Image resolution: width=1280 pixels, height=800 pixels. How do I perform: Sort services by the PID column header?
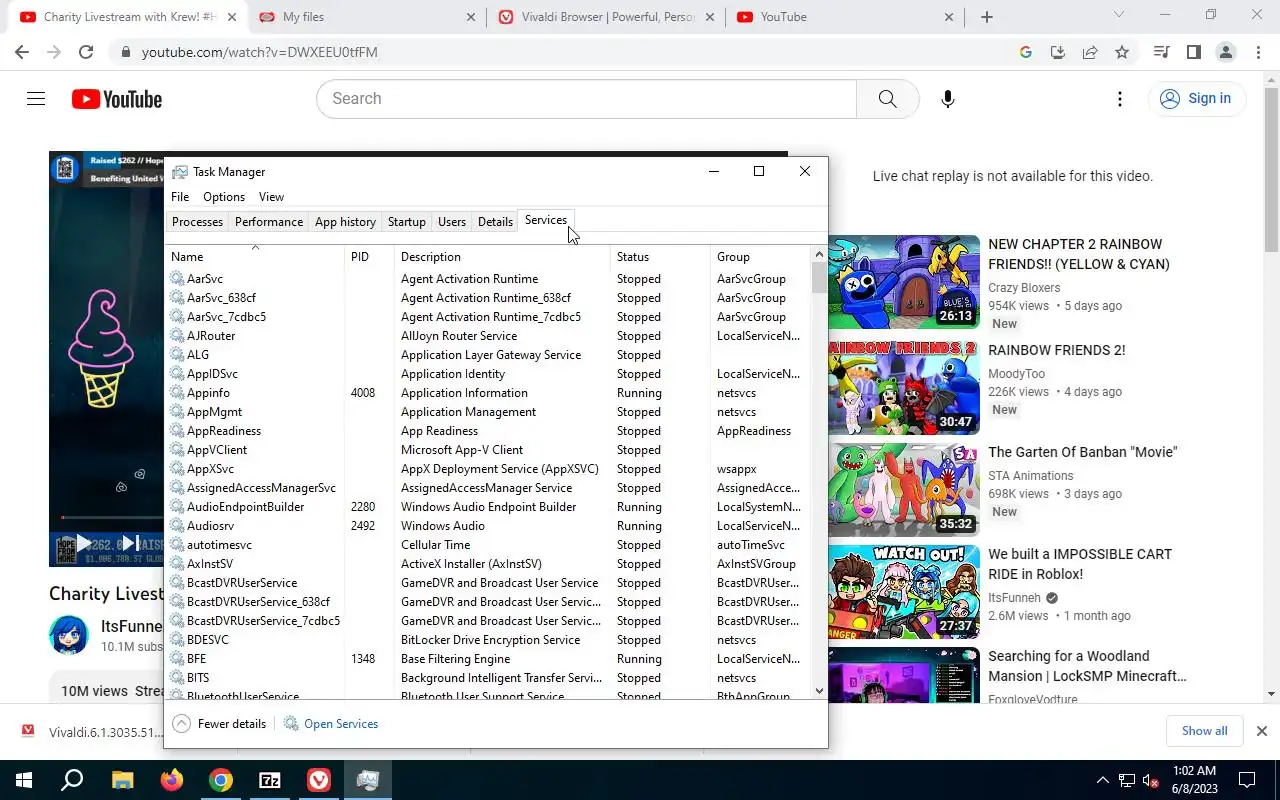point(369,257)
